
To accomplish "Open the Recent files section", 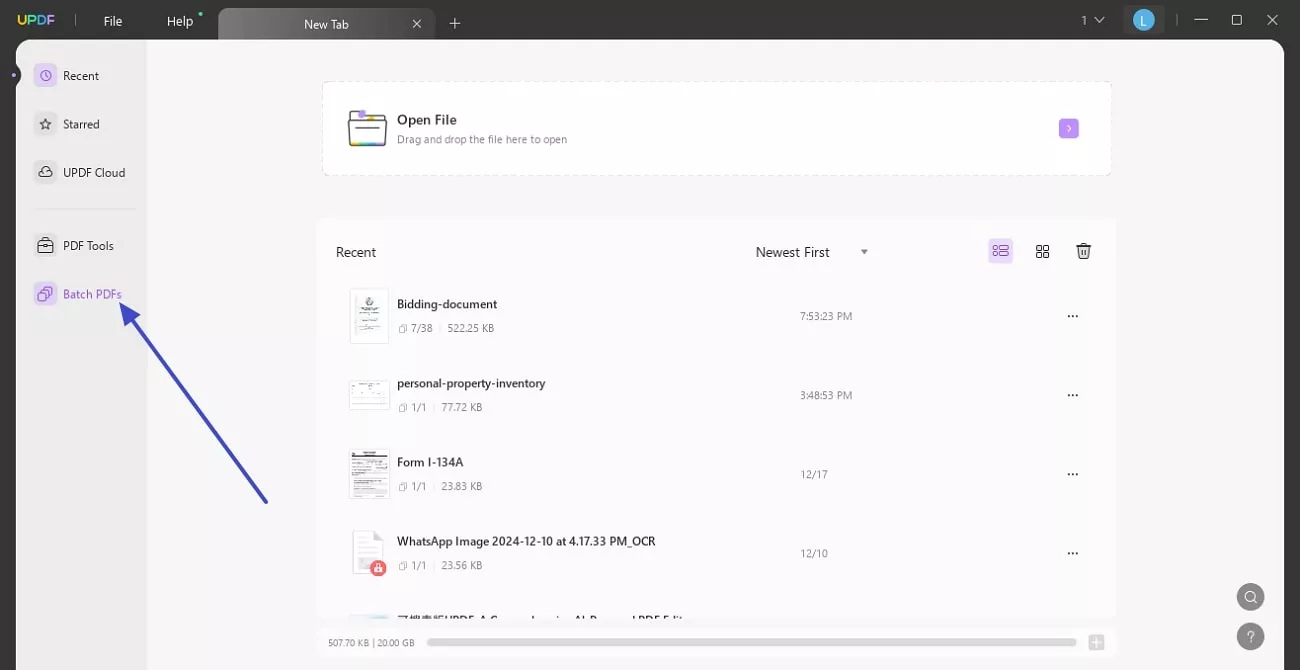I will pos(80,75).
